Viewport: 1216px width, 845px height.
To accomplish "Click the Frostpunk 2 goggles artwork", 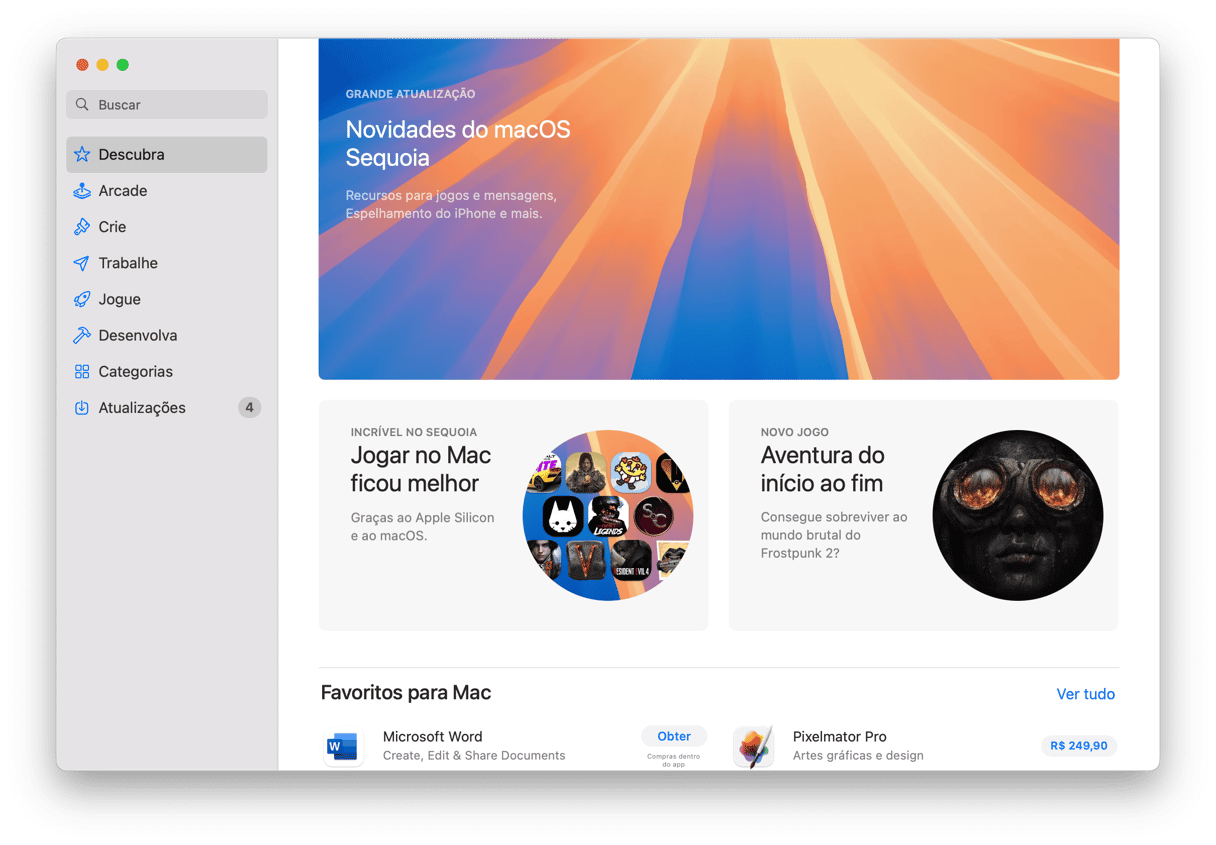I will coord(1018,515).
